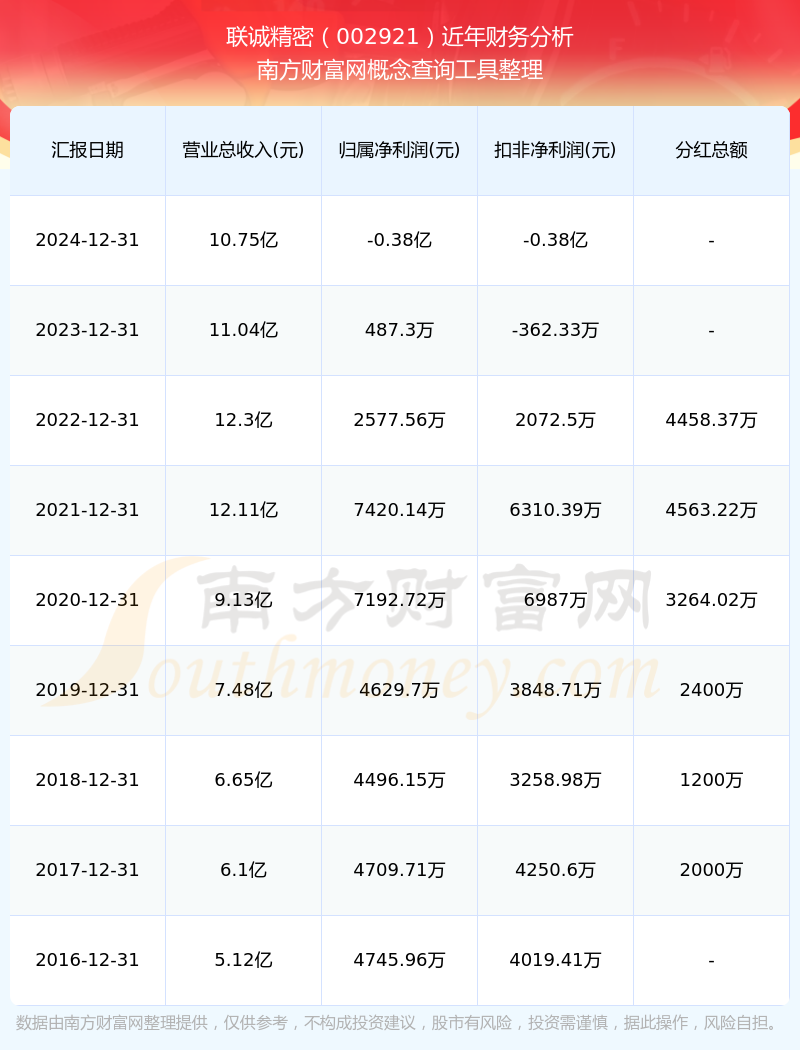This screenshot has width=800, height=1050.
Task: Select the 2018-12-31 date cell
Action: [x=87, y=780]
